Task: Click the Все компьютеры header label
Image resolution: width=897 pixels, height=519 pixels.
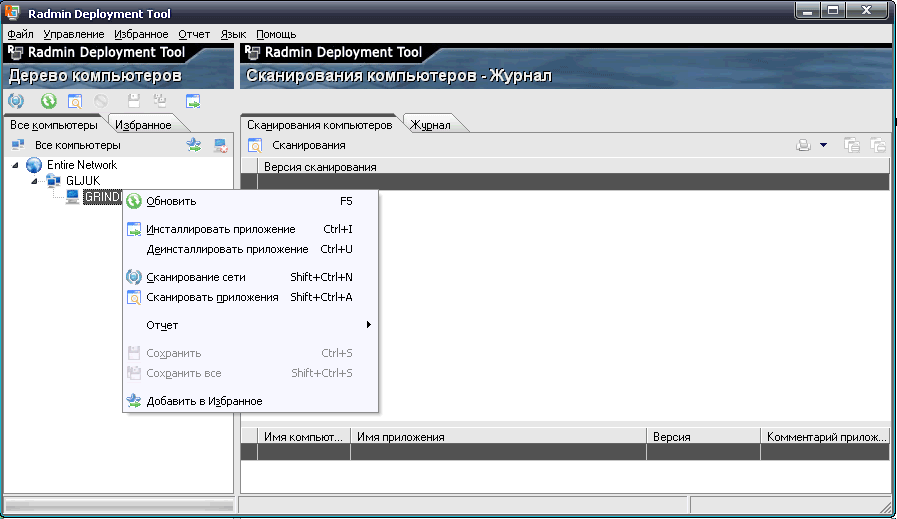Action: point(78,145)
